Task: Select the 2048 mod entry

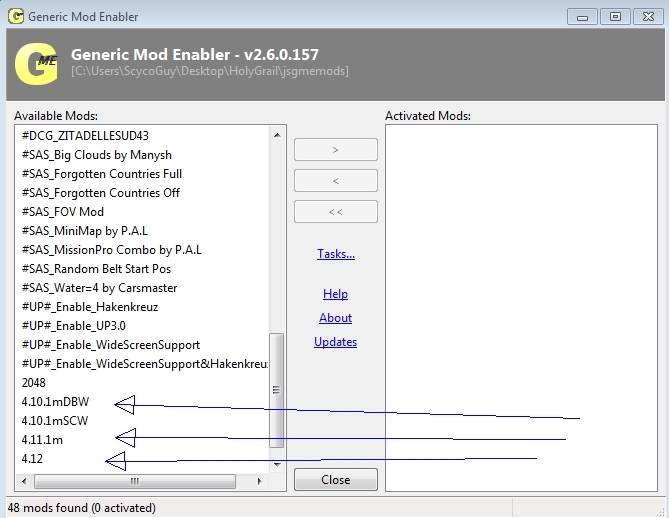Action: pyautogui.click(x=33, y=383)
